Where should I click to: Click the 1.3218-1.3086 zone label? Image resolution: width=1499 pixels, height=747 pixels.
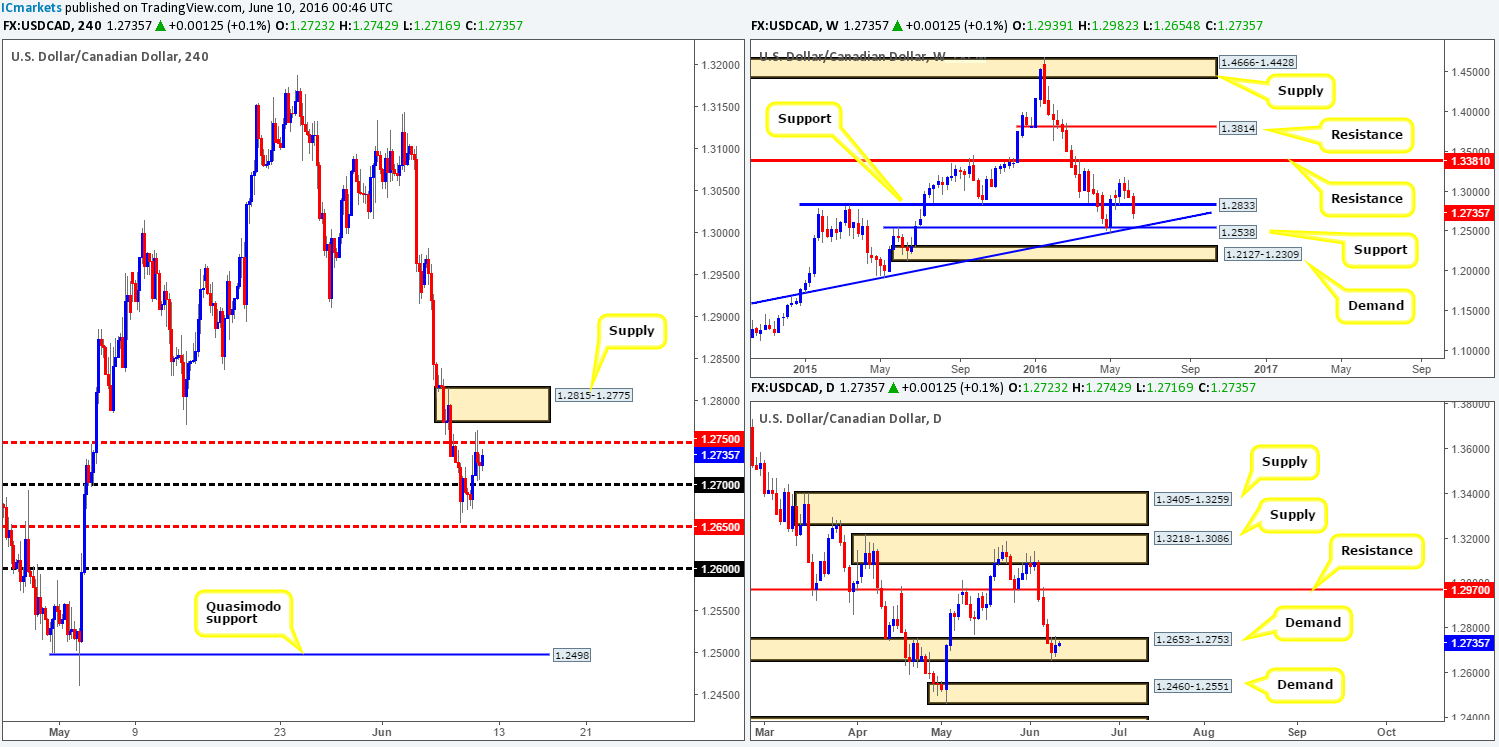1192,537
